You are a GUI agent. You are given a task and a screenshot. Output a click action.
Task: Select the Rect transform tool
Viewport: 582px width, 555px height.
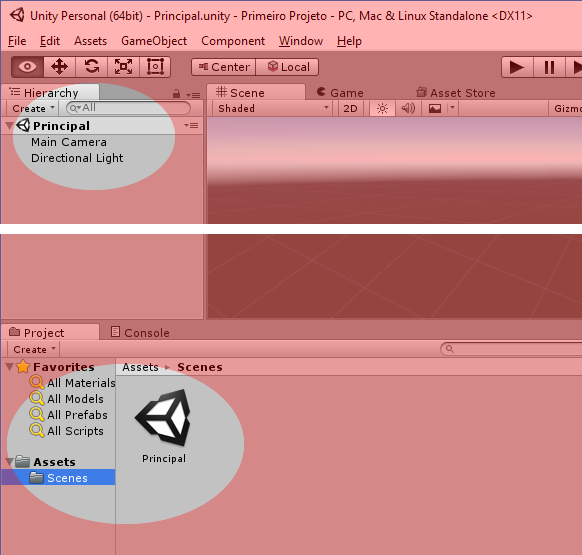click(x=155, y=67)
